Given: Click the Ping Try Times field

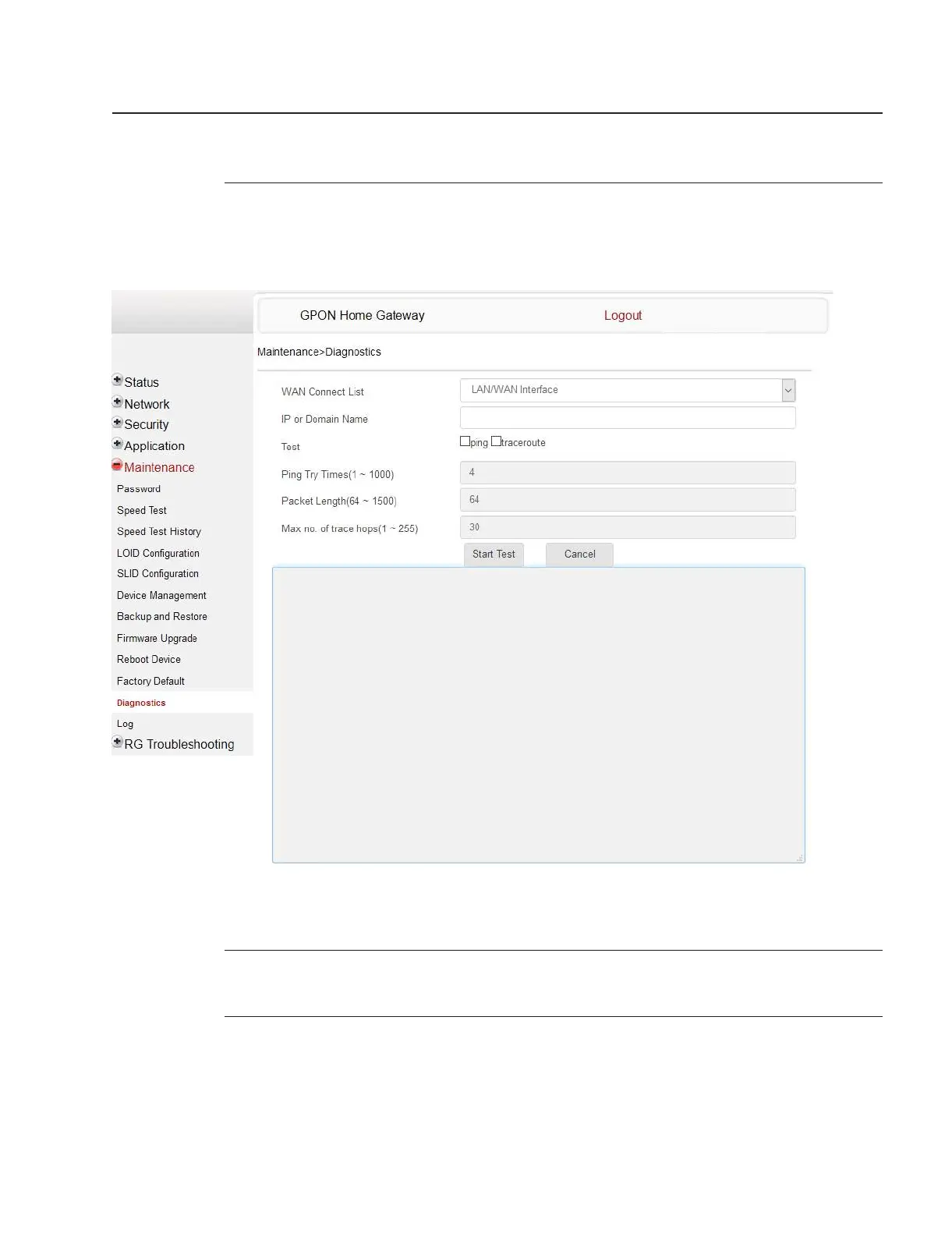Looking at the screenshot, I should pos(628,473).
